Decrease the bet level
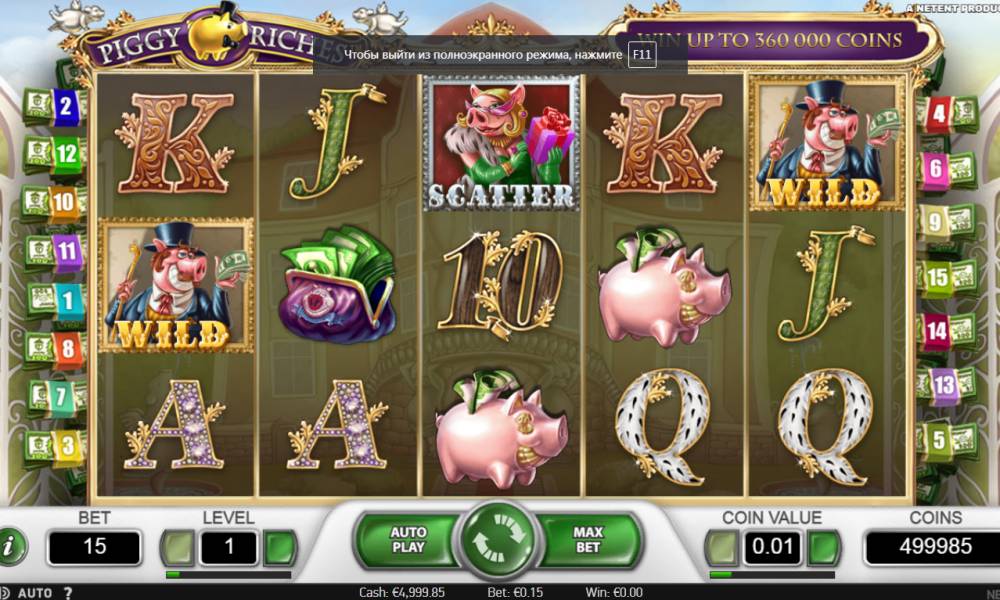 coord(178,548)
